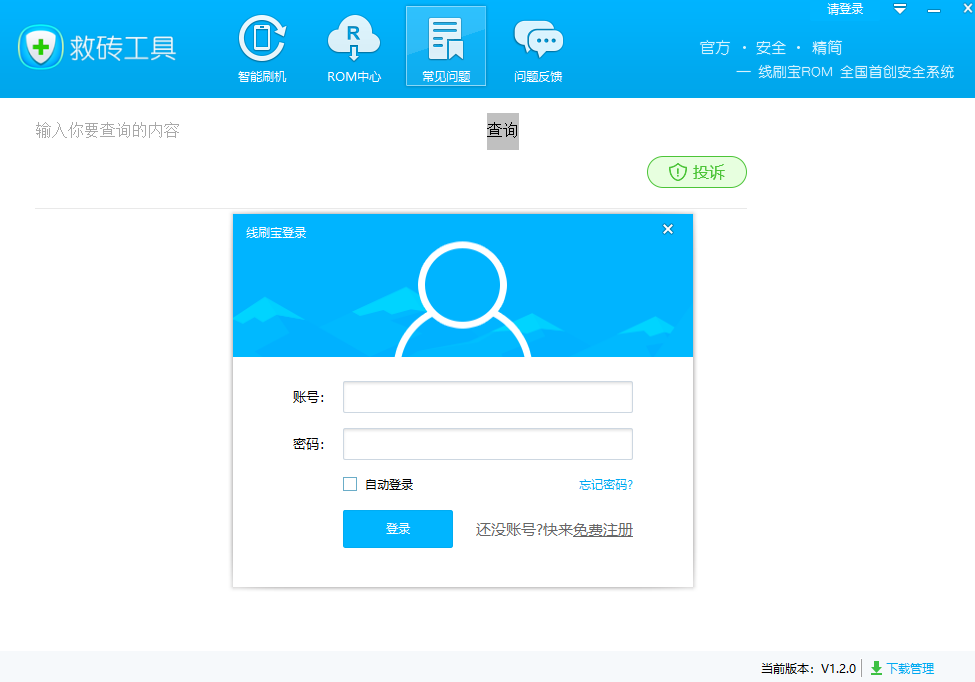This screenshot has width=975, height=682.
Task: Click the 查询 search button
Action: [x=502, y=130]
